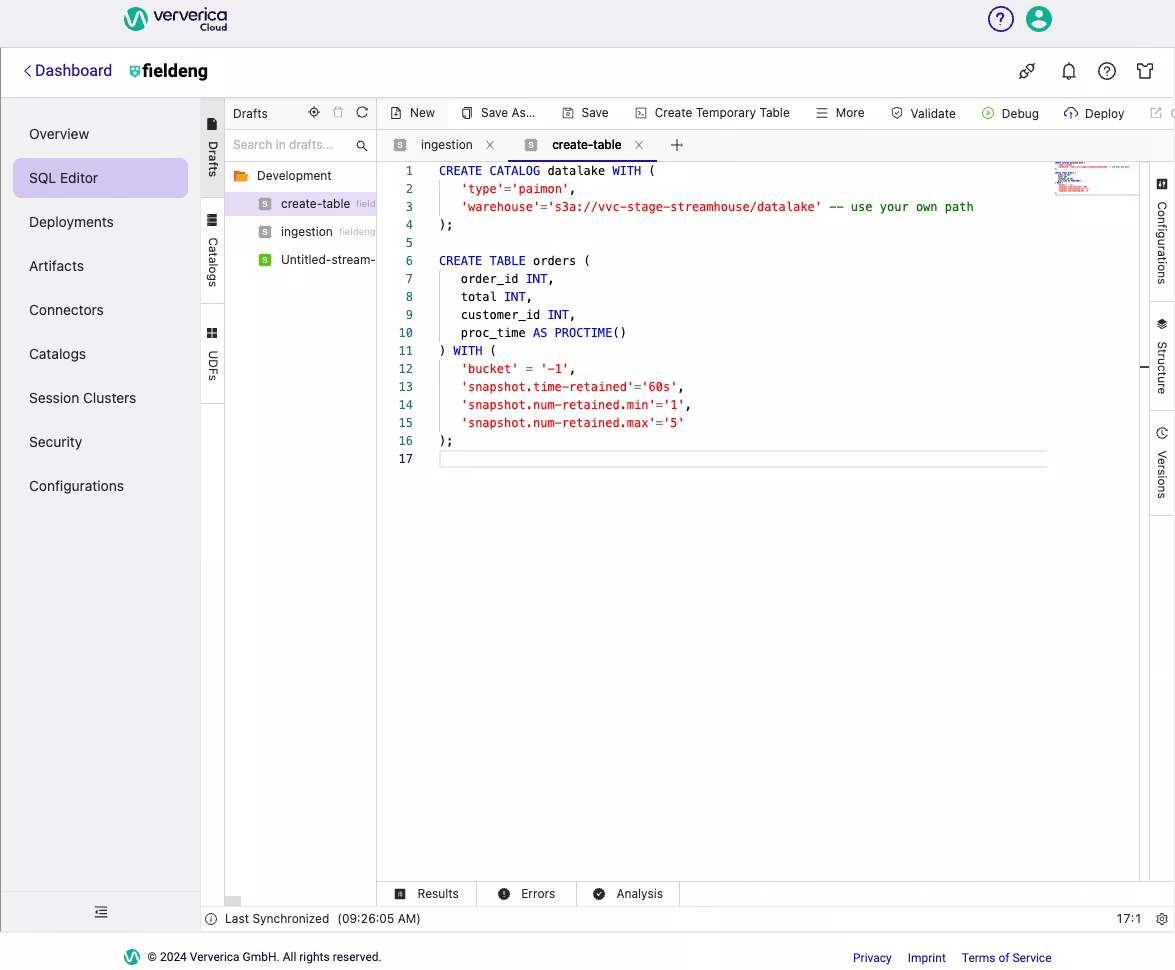1175x970 pixels.
Task: Click the drafts search magnifier icon
Action: (362, 145)
